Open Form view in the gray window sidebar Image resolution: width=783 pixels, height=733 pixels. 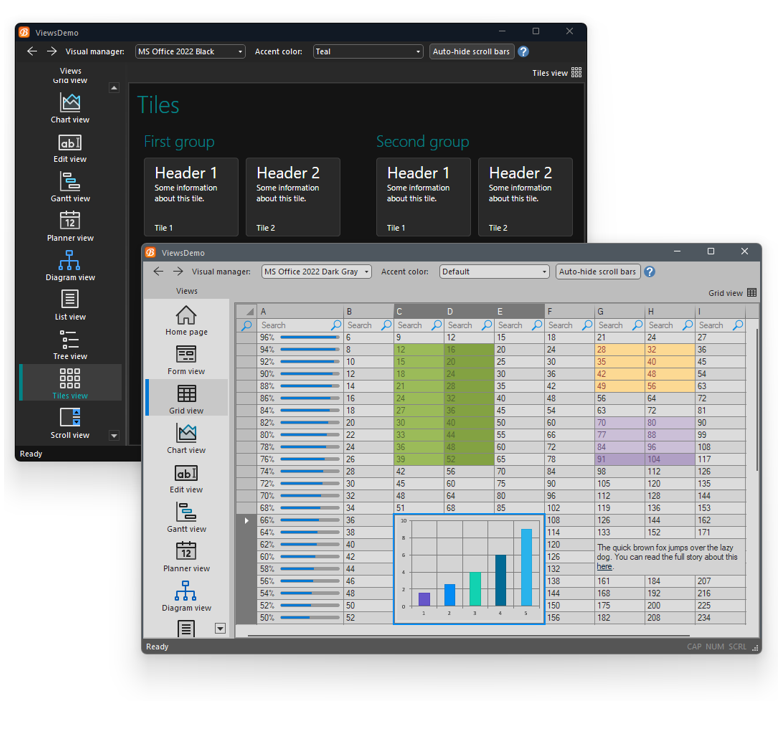coord(186,360)
